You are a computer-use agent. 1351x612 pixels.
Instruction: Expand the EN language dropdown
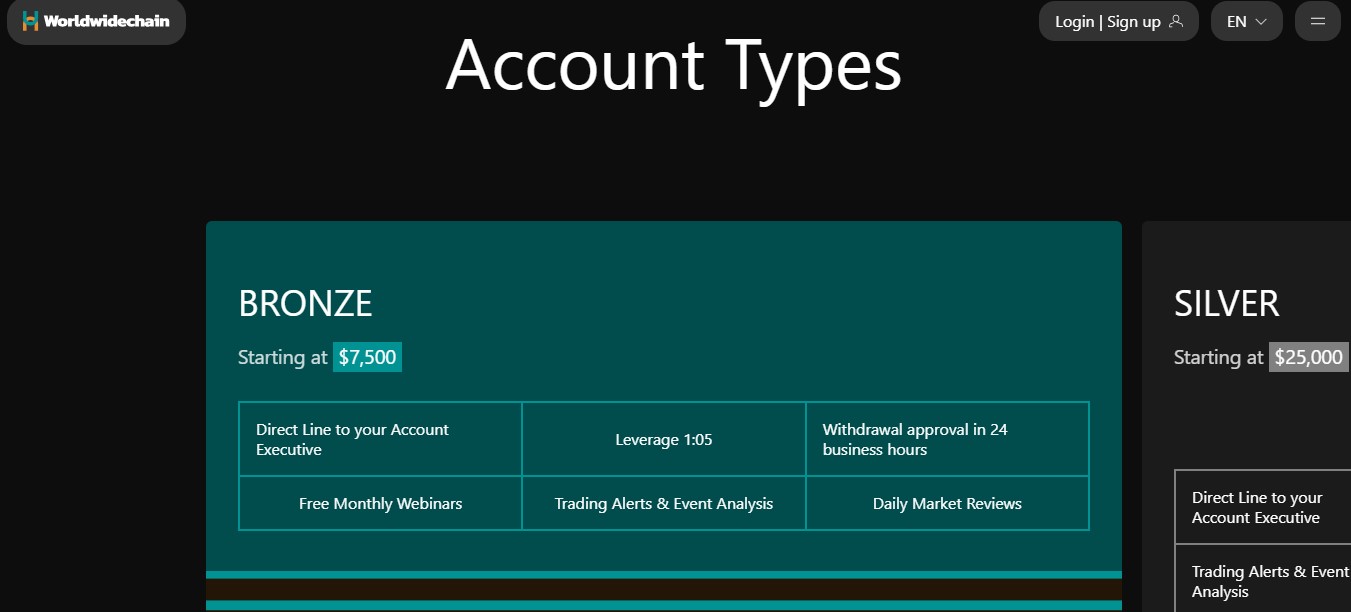1246,21
